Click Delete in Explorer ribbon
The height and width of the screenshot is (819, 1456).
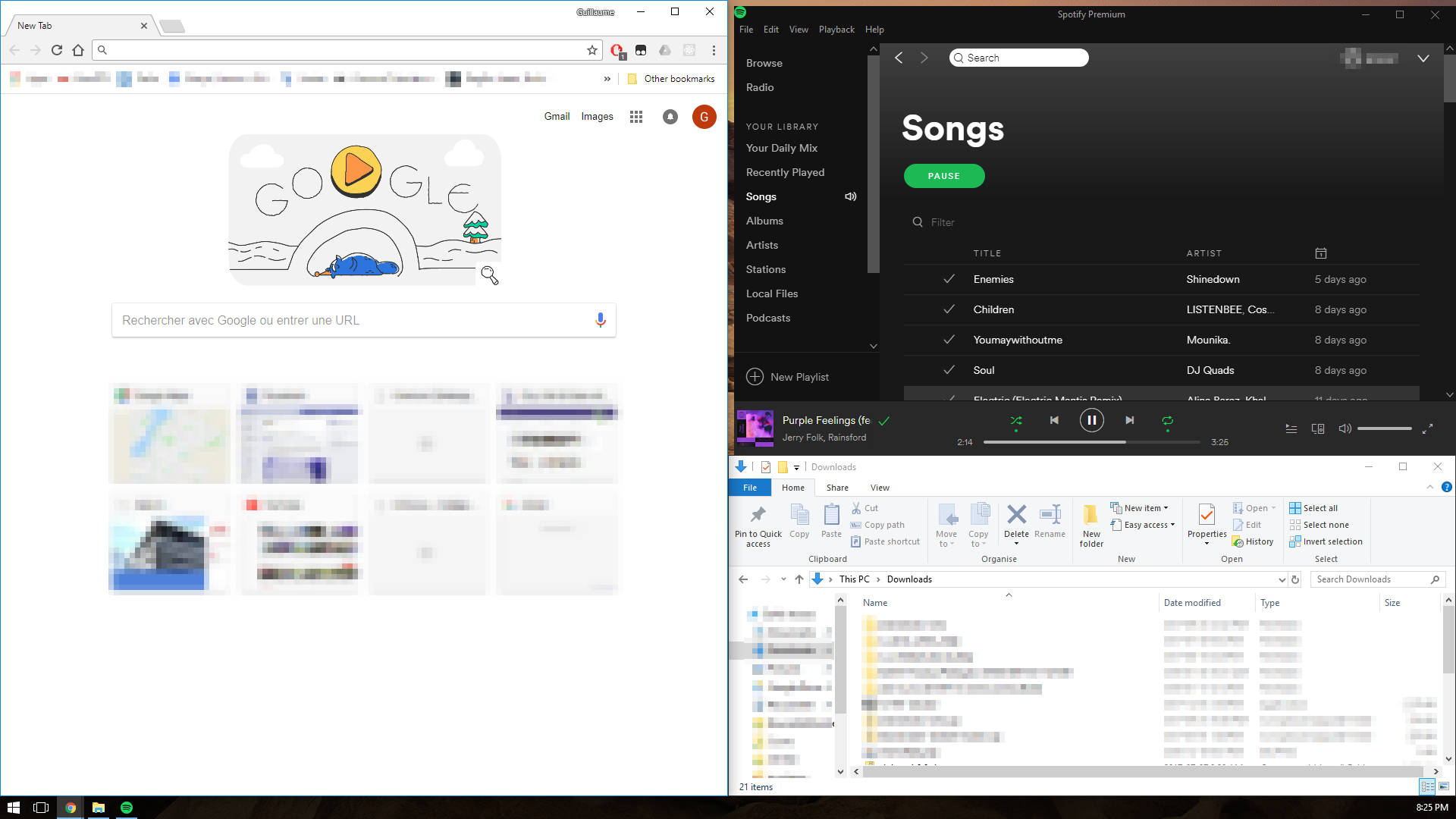click(x=1016, y=523)
